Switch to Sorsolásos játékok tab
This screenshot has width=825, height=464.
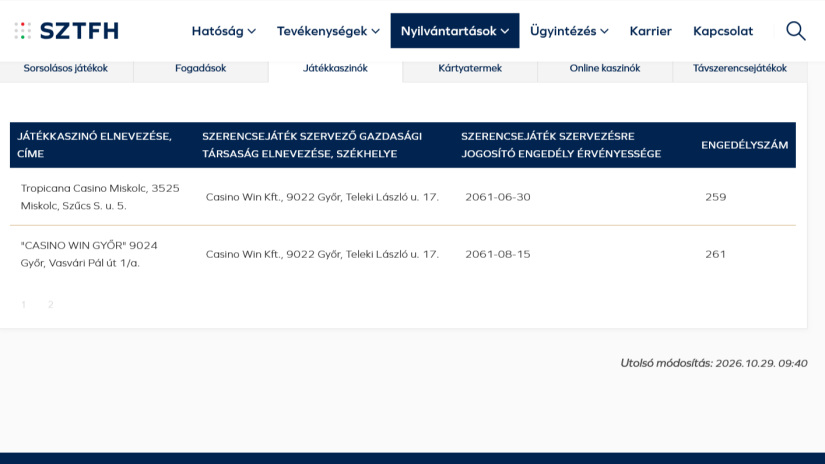(66, 68)
